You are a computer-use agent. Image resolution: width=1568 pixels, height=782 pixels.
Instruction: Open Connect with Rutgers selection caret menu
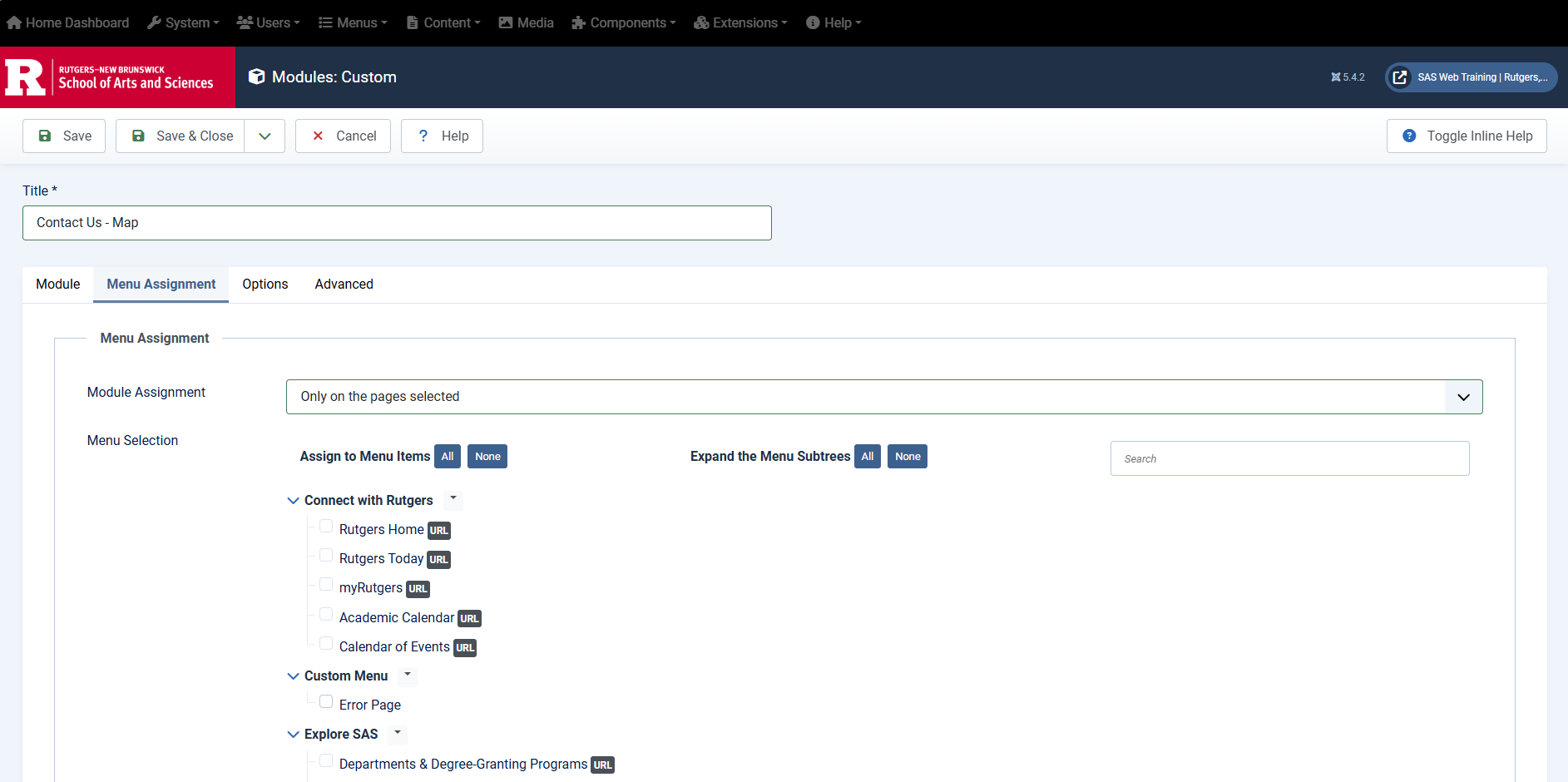click(453, 499)
